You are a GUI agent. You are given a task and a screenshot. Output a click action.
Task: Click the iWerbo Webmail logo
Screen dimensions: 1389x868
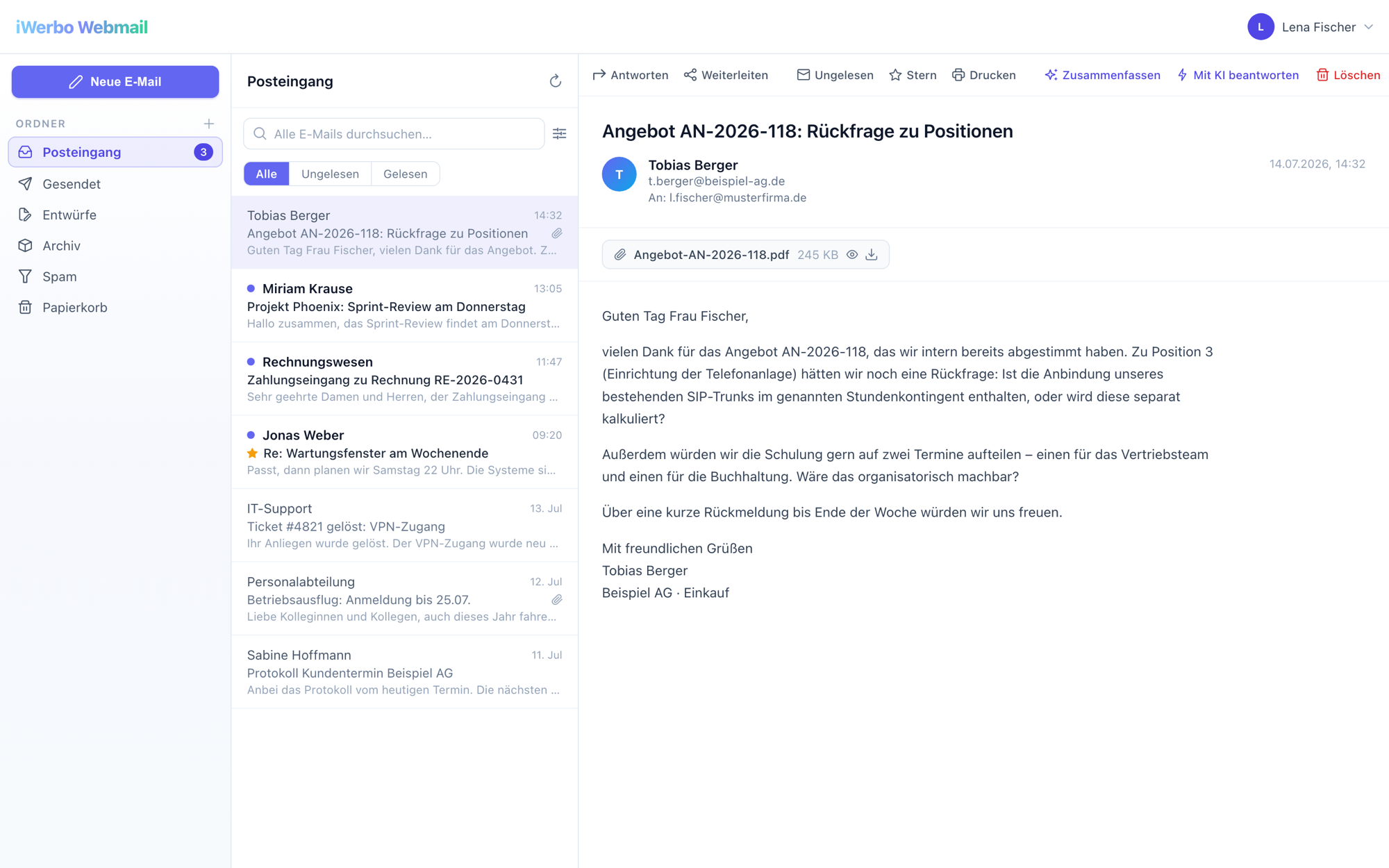click(x=82, y=27)
